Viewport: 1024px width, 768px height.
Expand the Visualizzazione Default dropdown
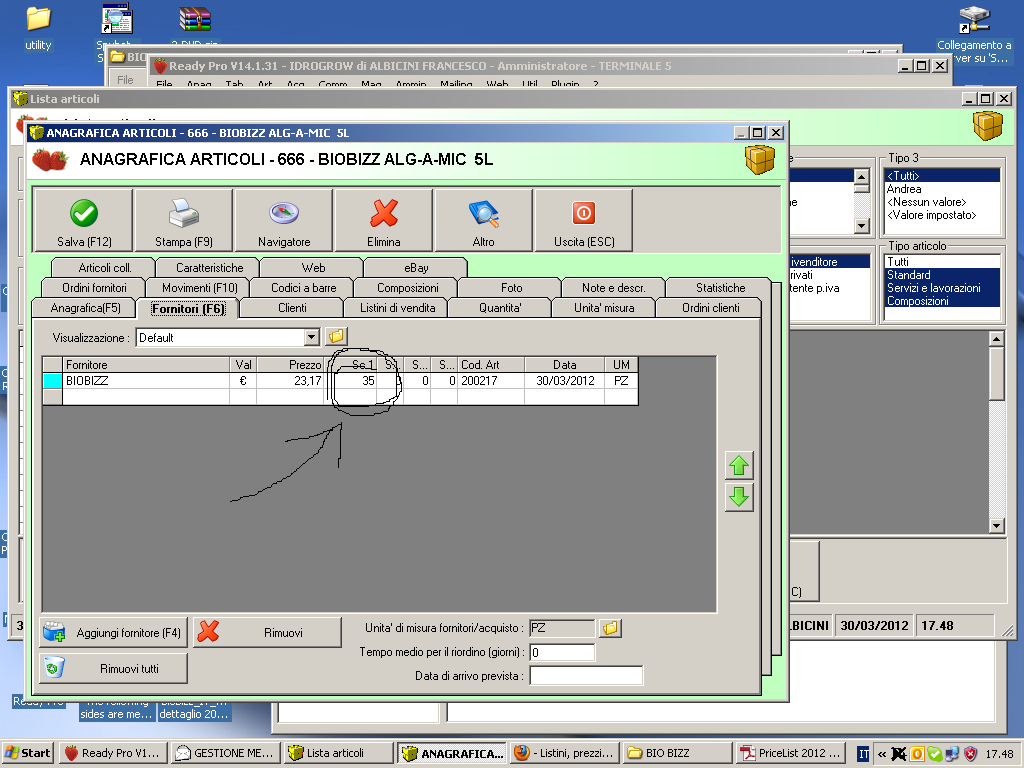pyautogui.click(x=312, y=337)
